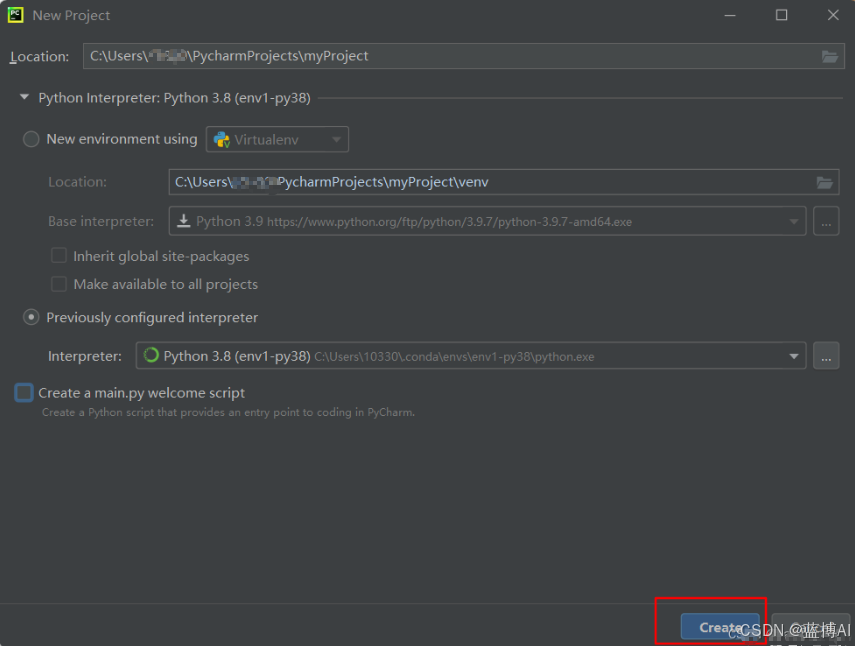Screen dimensions: 855x646
Task: Click the Python Interpreter section header text
Action: click(x=174, y=98)
